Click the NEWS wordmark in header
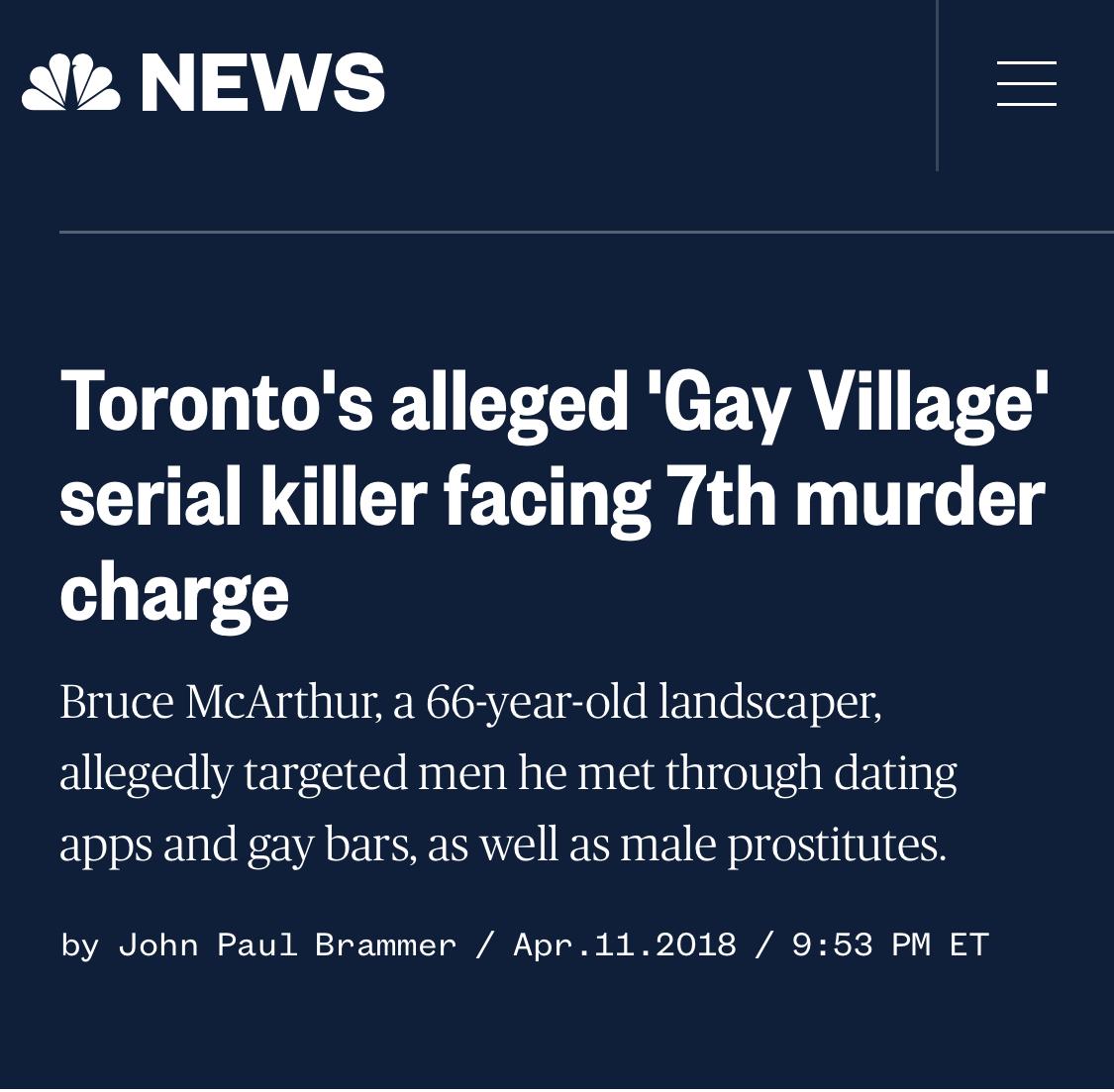This screenshot has height=1092, width=1114. pos(262,82)
